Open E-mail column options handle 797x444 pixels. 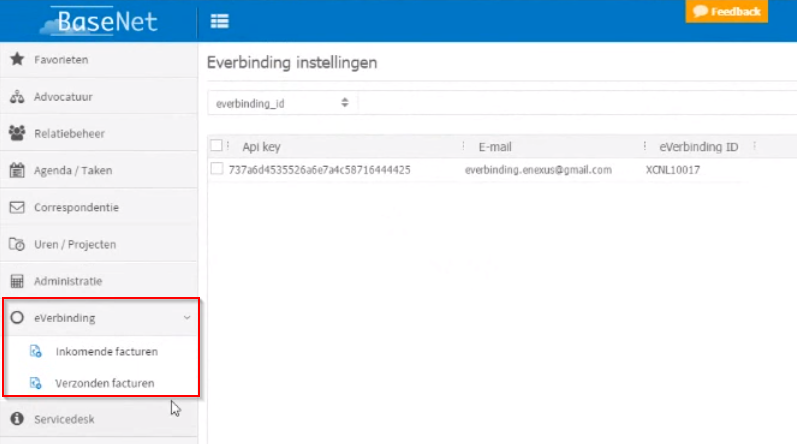click(645, 146)
